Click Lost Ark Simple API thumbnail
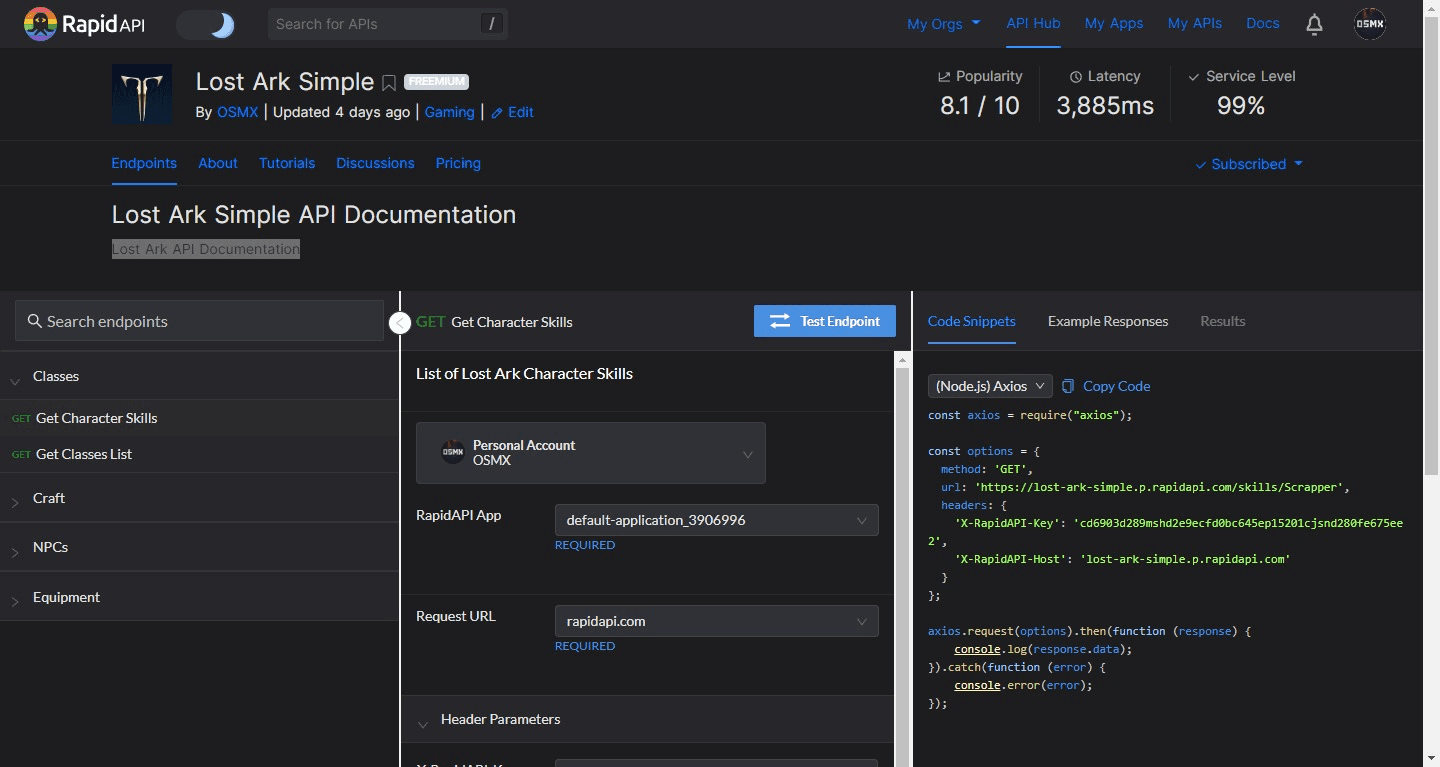 pos(141,94)
